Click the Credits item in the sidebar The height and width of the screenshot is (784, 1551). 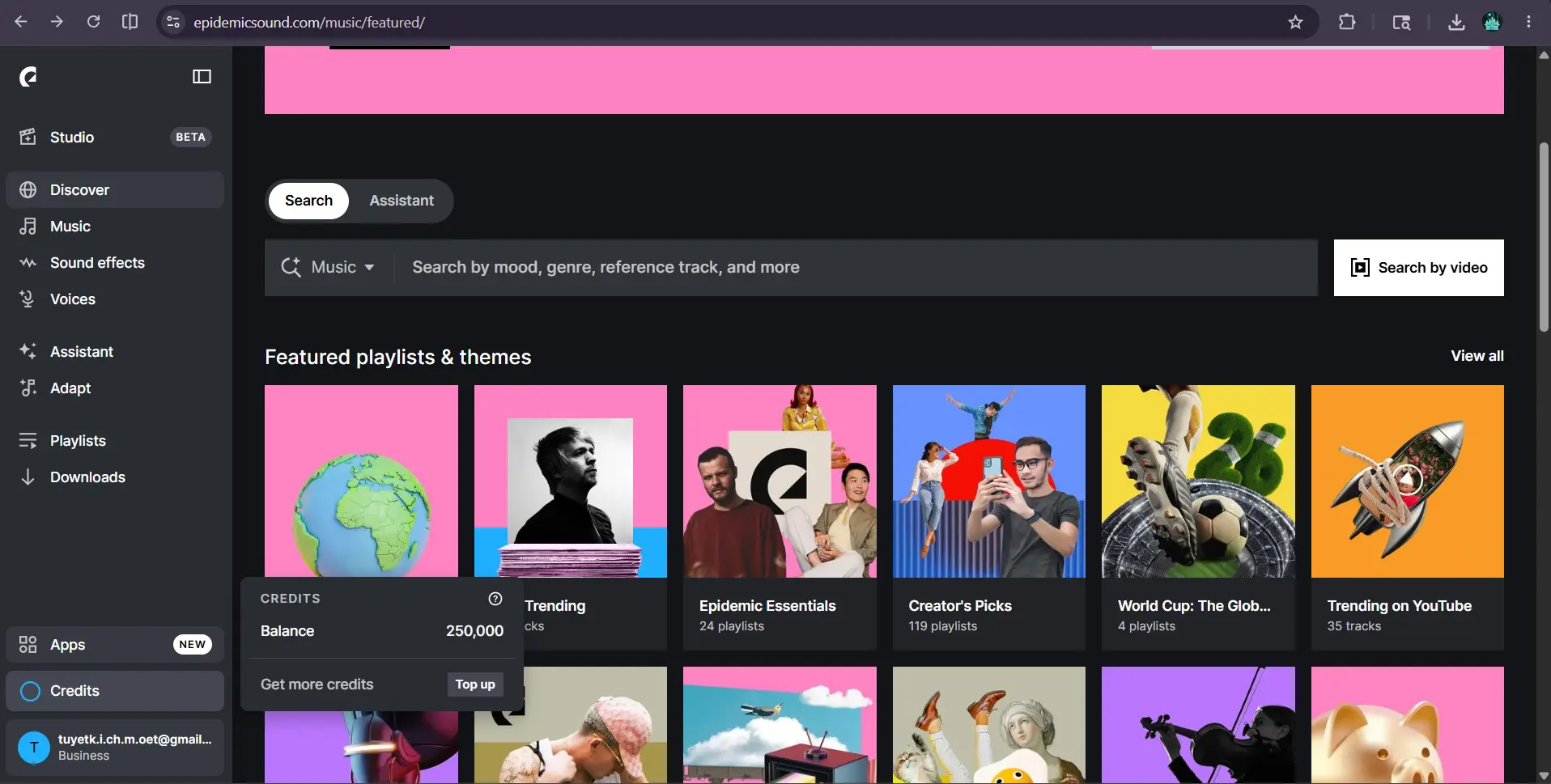click(x=115, y=691)
